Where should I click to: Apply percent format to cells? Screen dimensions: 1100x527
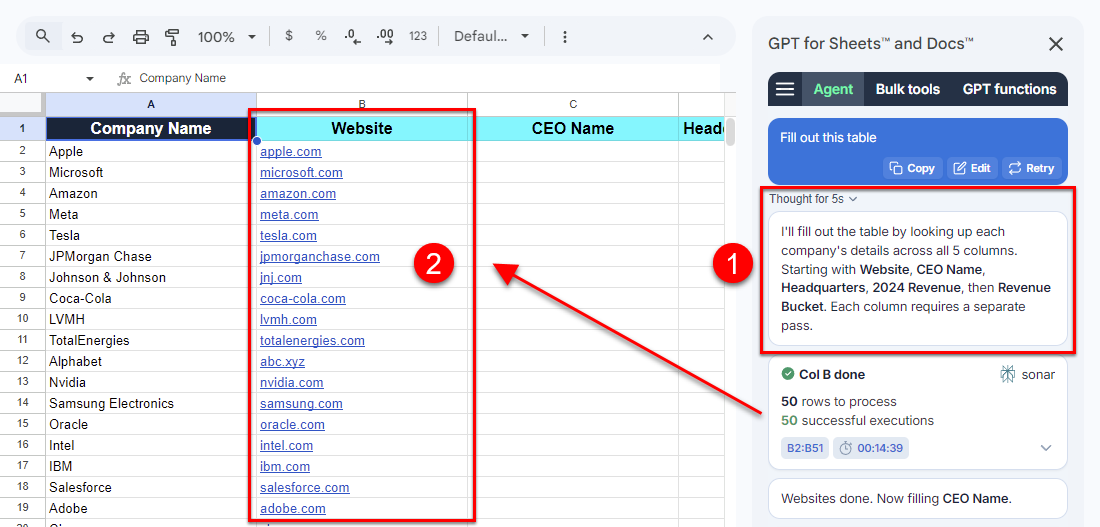click(321, 36)
